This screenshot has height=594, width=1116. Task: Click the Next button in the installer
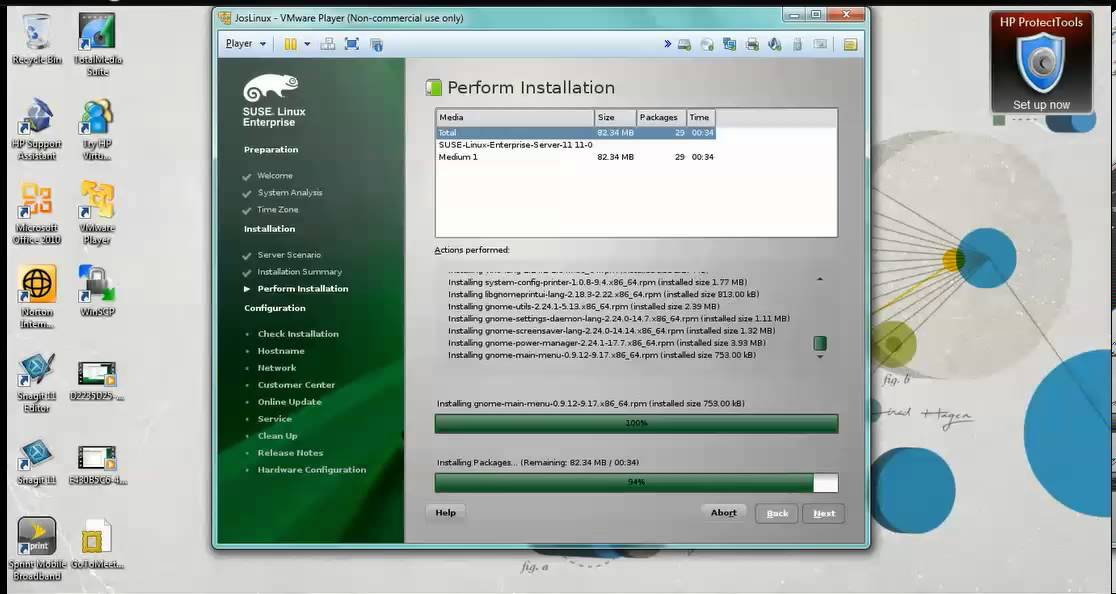point(824,514)
